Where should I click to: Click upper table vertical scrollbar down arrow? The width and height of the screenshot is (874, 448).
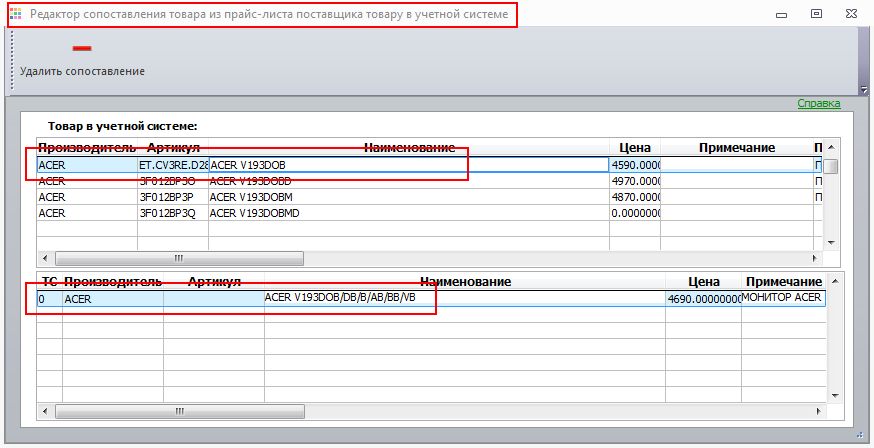831,242
